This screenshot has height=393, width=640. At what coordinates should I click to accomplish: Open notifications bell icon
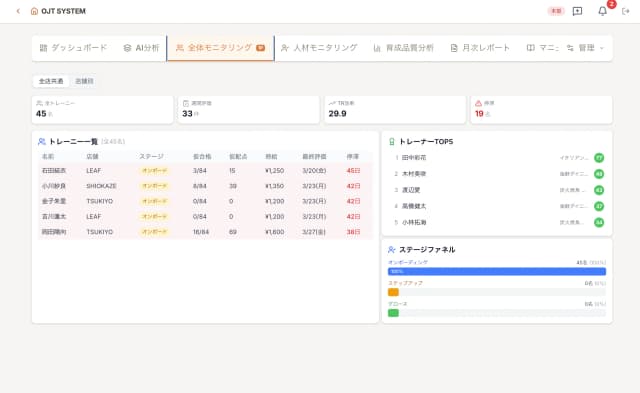602,11
